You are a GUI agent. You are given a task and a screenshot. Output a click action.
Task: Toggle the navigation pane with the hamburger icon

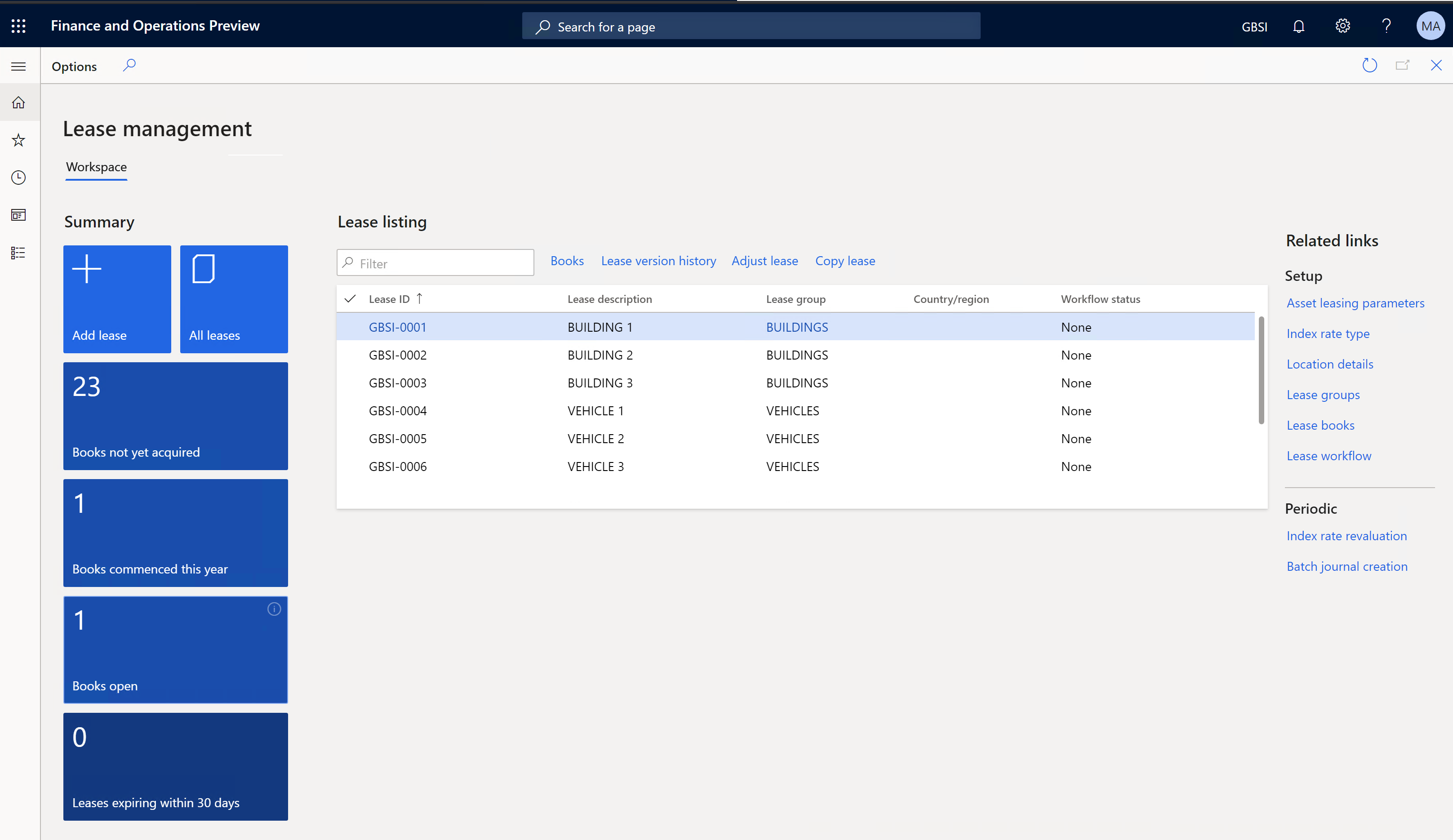(18, 66)
